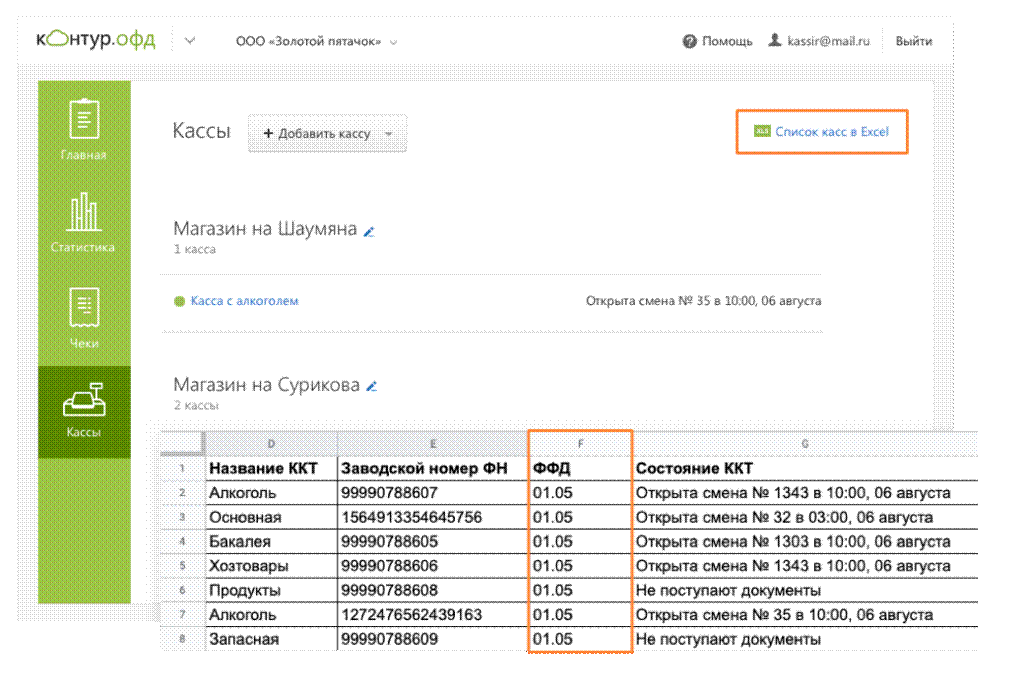Screen dimensions: 1024x689
Task: Open the Добавить кассу dropdown arrow
Action: 389,134
